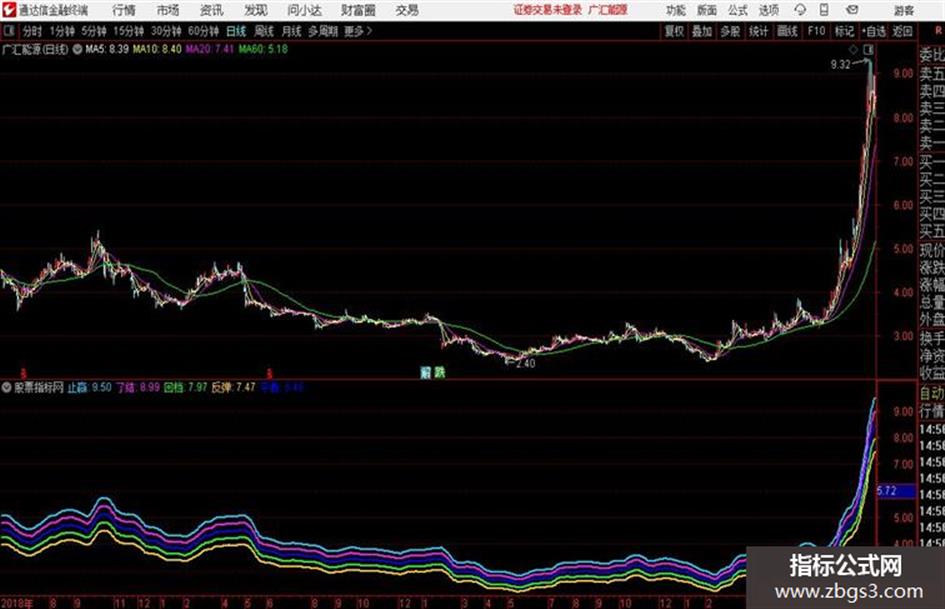Viewport: 945px width, 609px height.
Task: Click the 止赢: 9.50 indicator value
Action: (89, 388)
